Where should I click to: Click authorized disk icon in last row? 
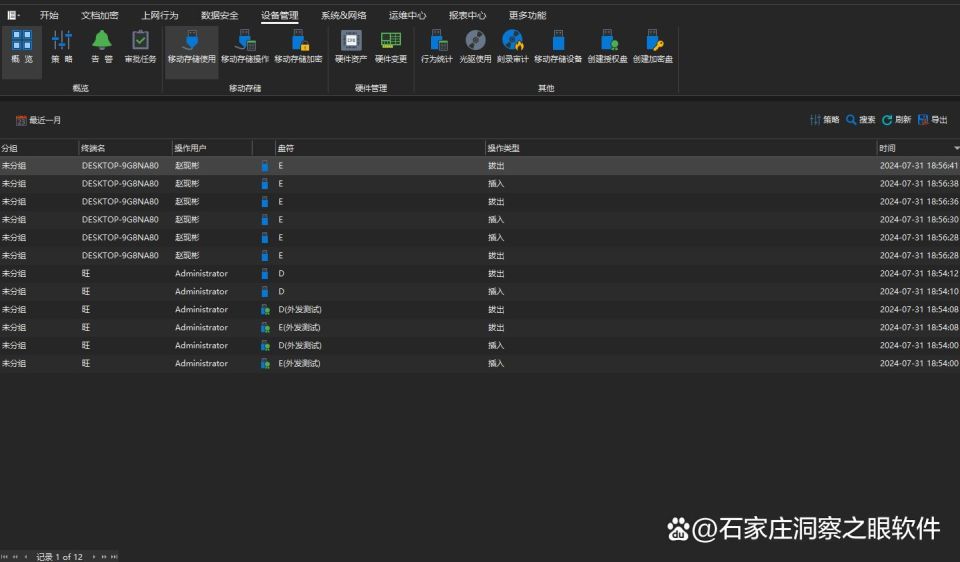click(x=265, y=364)
